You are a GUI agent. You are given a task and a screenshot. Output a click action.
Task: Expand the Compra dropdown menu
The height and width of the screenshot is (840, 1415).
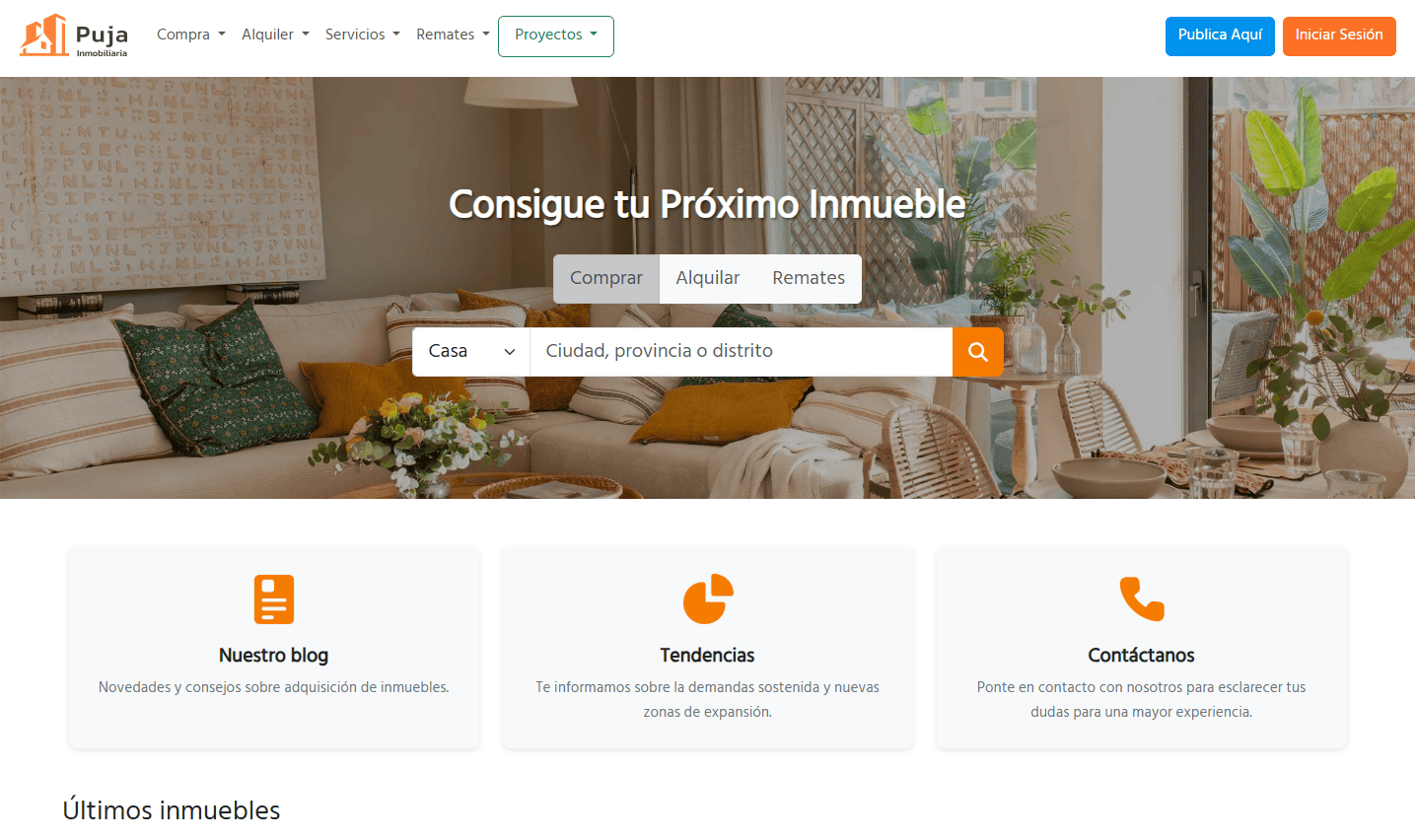[x=191, y=35]
